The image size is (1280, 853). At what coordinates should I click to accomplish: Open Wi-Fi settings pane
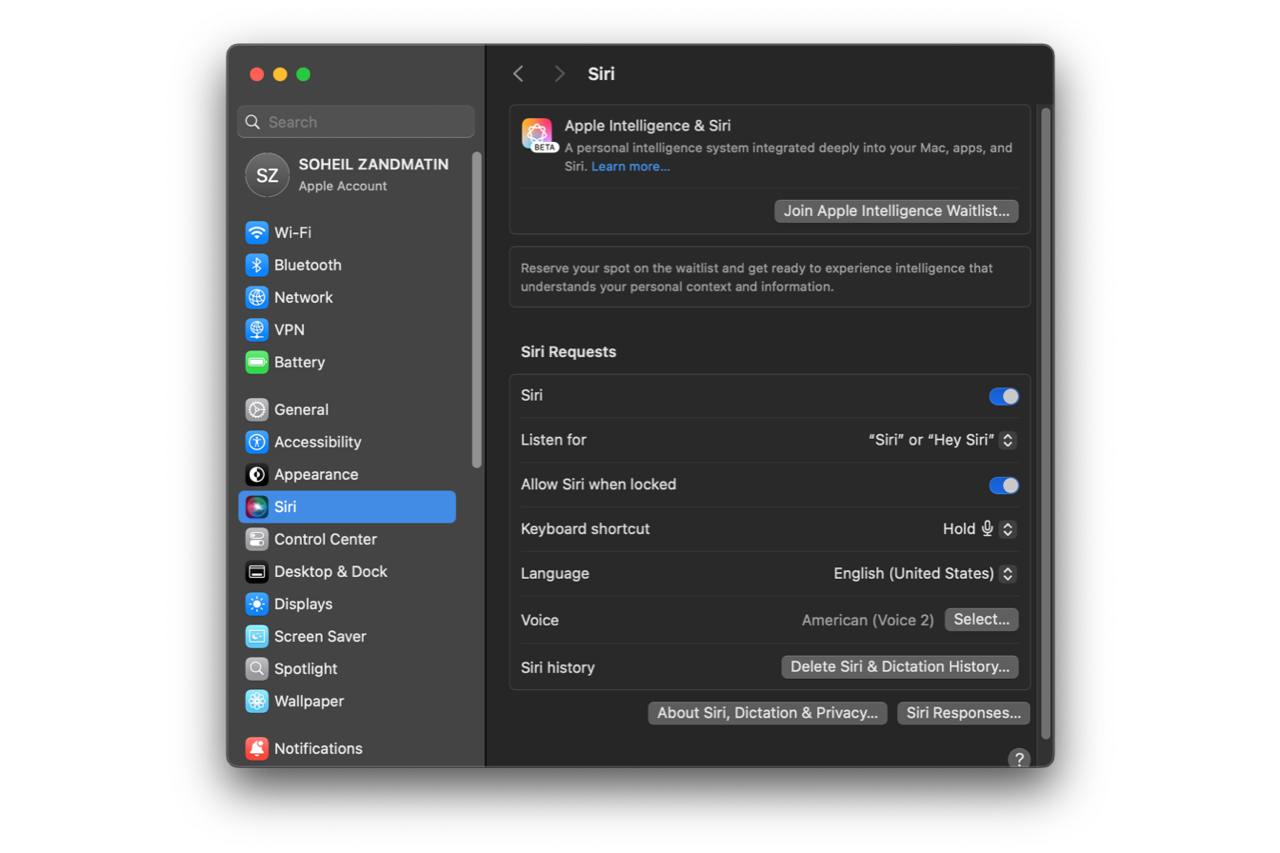pos(347,232)
